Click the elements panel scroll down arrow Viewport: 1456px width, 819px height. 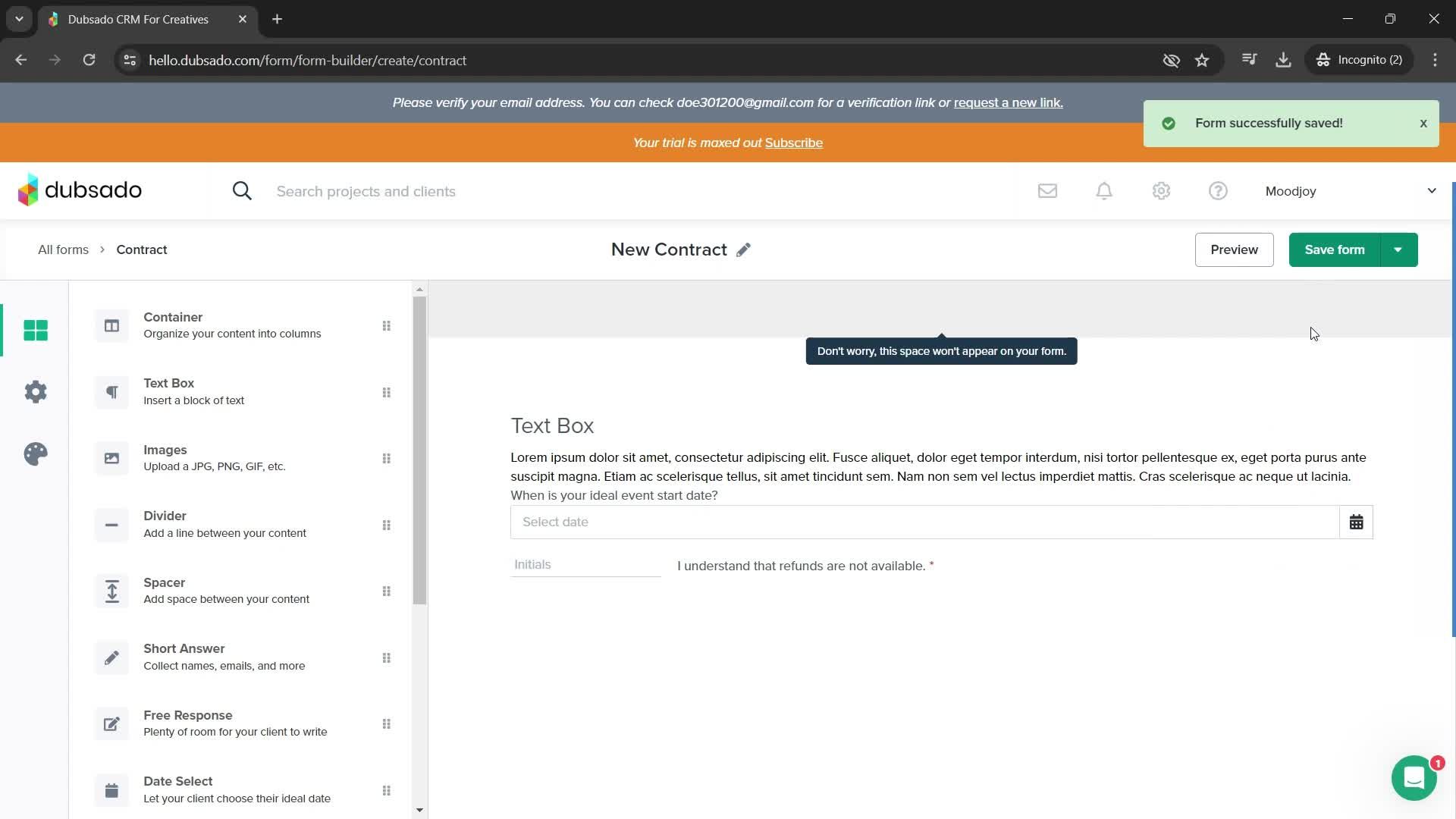click(419, 811)
